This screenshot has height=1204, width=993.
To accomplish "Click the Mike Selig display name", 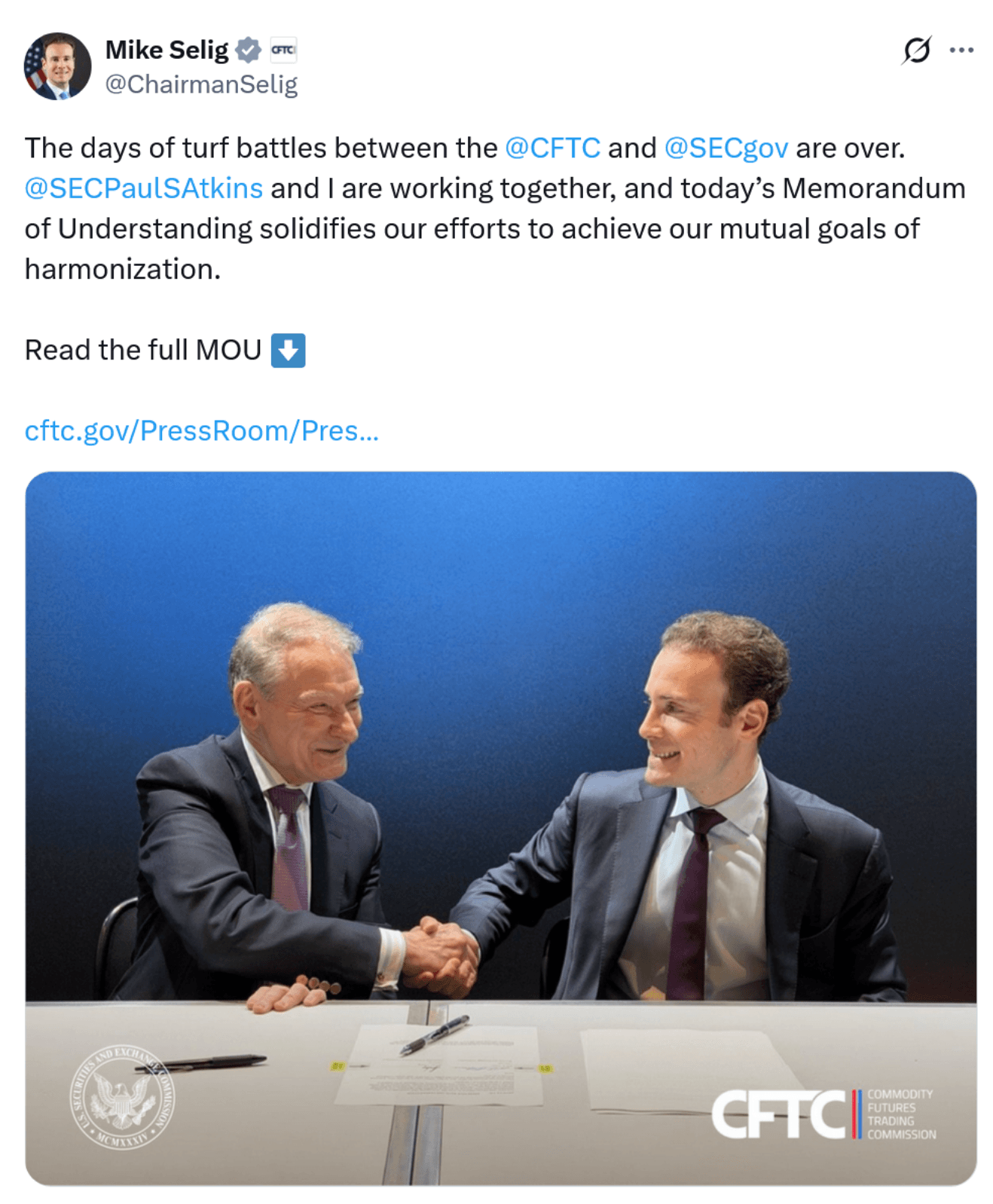I will click(167, 50).
